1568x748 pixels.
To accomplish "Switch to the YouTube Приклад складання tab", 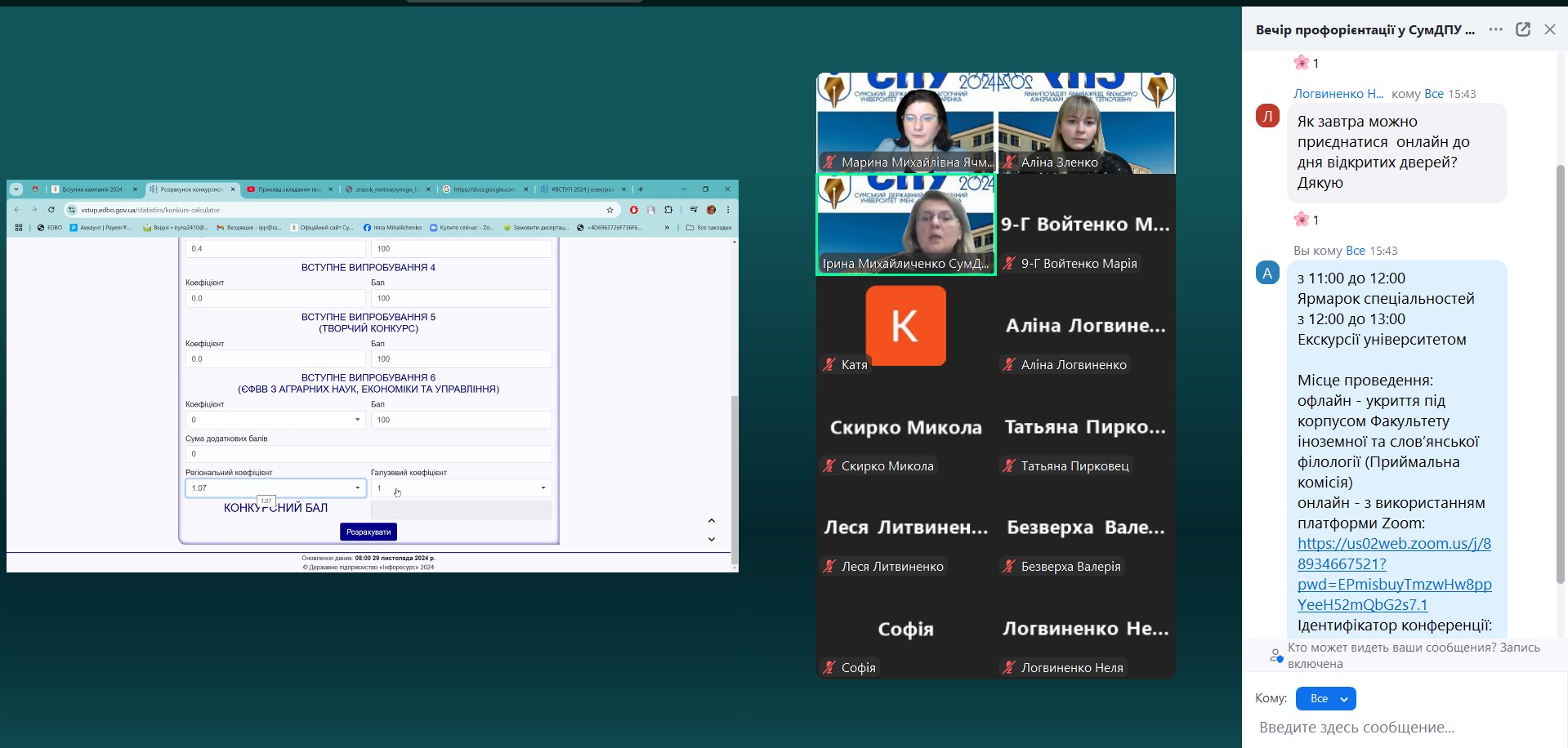I will click(289, 189).
